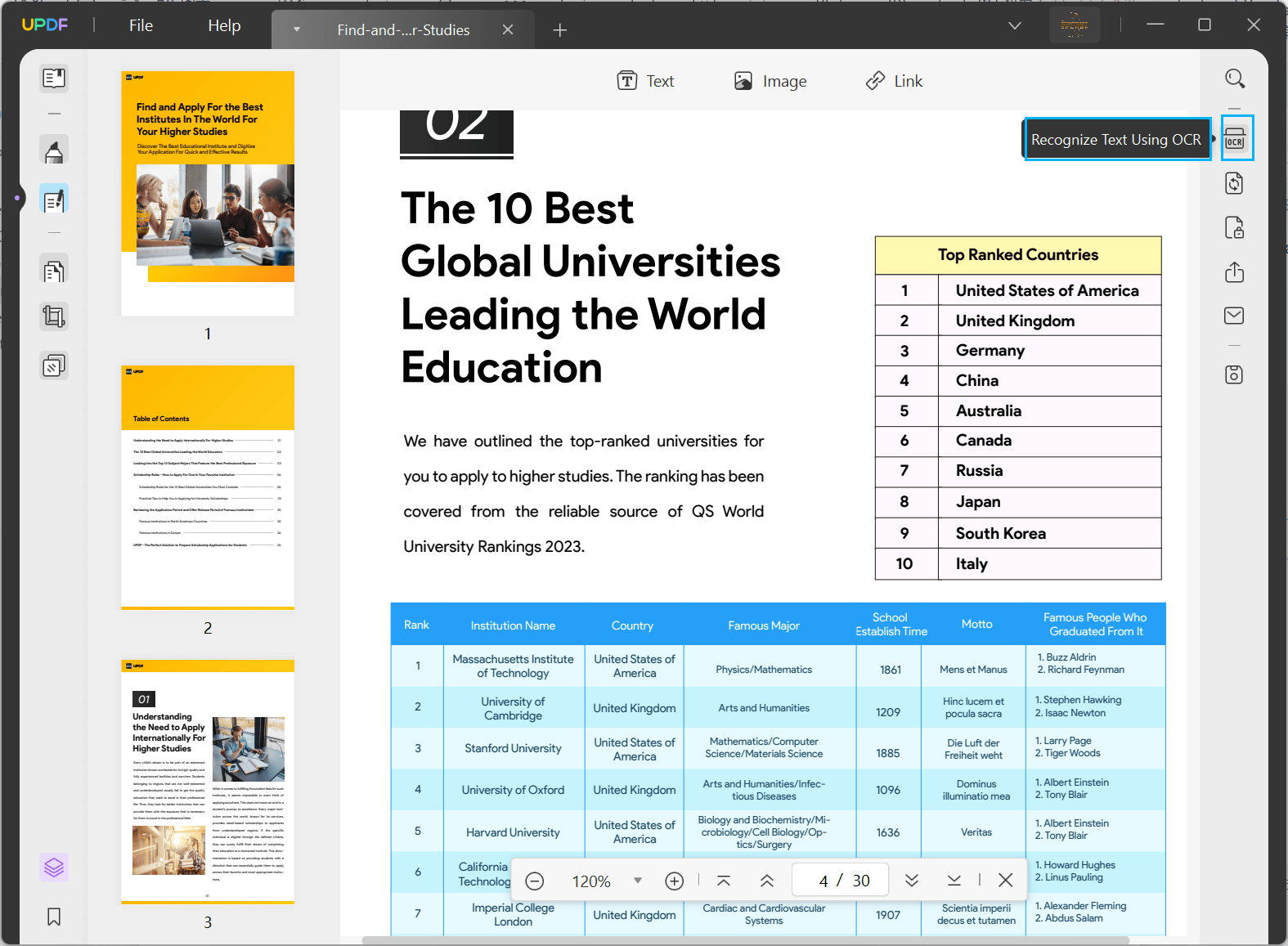Click the UPDF logo
Screen dimensions: 1288x946
click(45, 25)
